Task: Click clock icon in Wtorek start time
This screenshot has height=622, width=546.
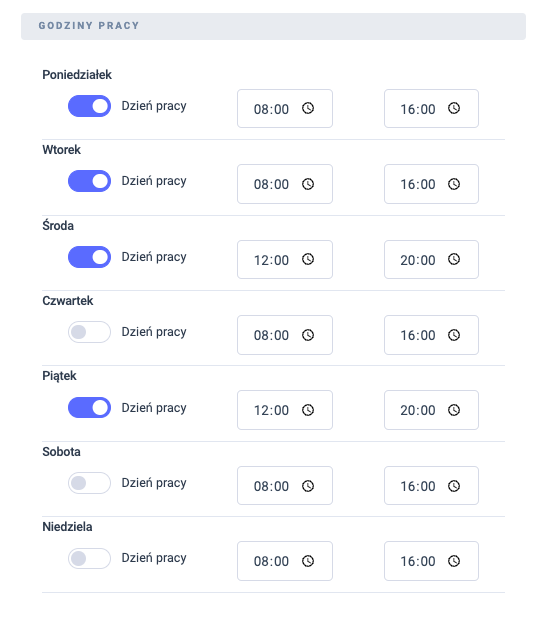Action: (x=308, y=184)
